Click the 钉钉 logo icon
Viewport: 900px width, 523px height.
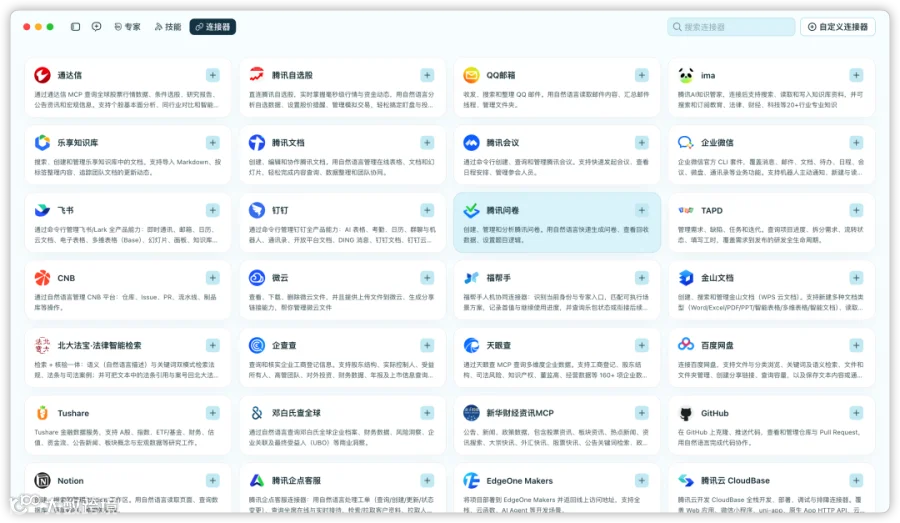point(257,210)
